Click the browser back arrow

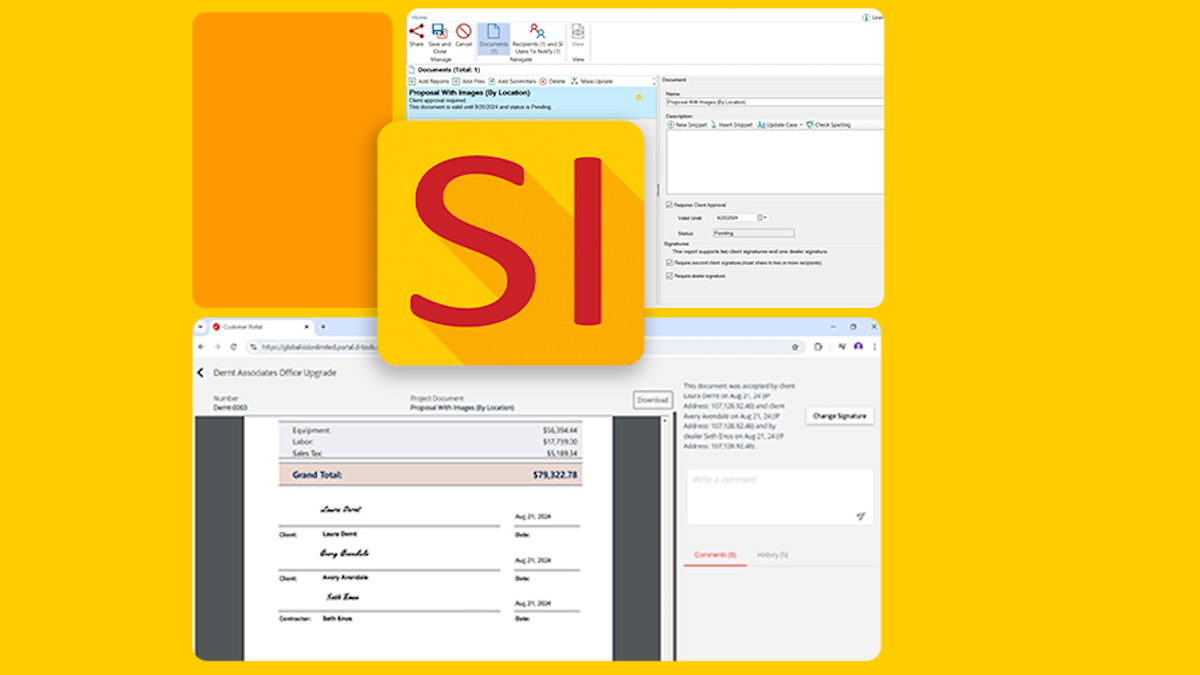click(x=201, y=346)
